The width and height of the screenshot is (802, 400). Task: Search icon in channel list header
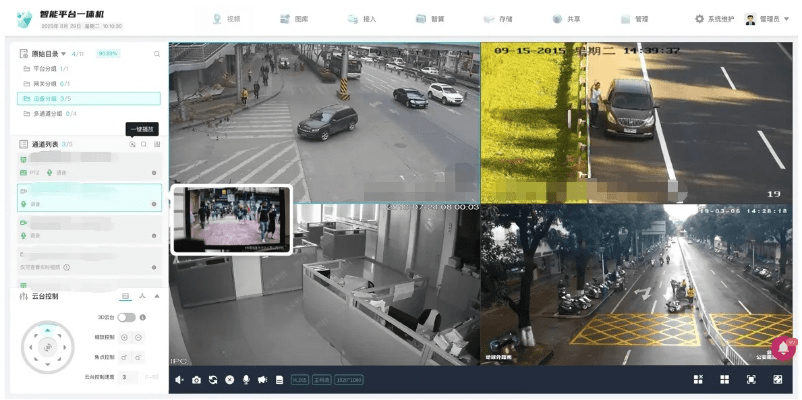click(144, 144)
